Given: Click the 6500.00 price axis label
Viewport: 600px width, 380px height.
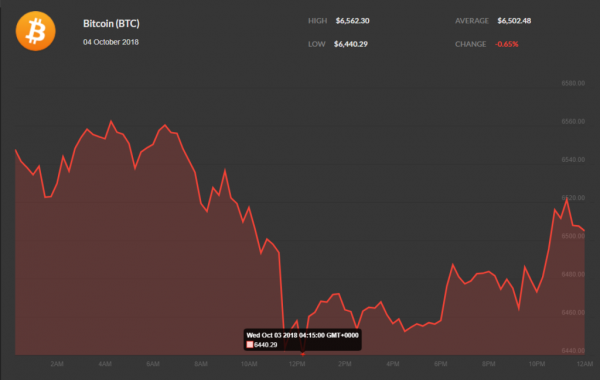Looking at the screenshot, I should click(573, 236).
